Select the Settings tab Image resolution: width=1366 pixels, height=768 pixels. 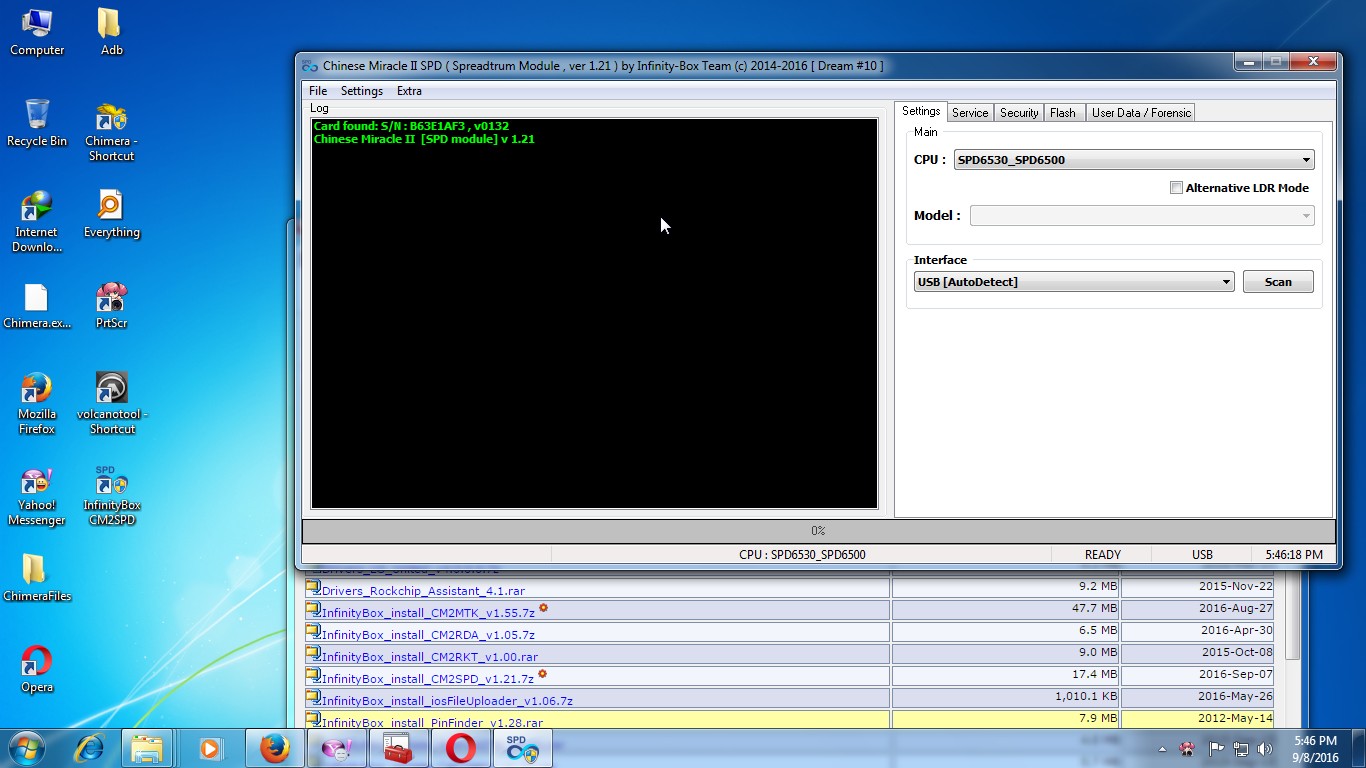pos(921,111)
